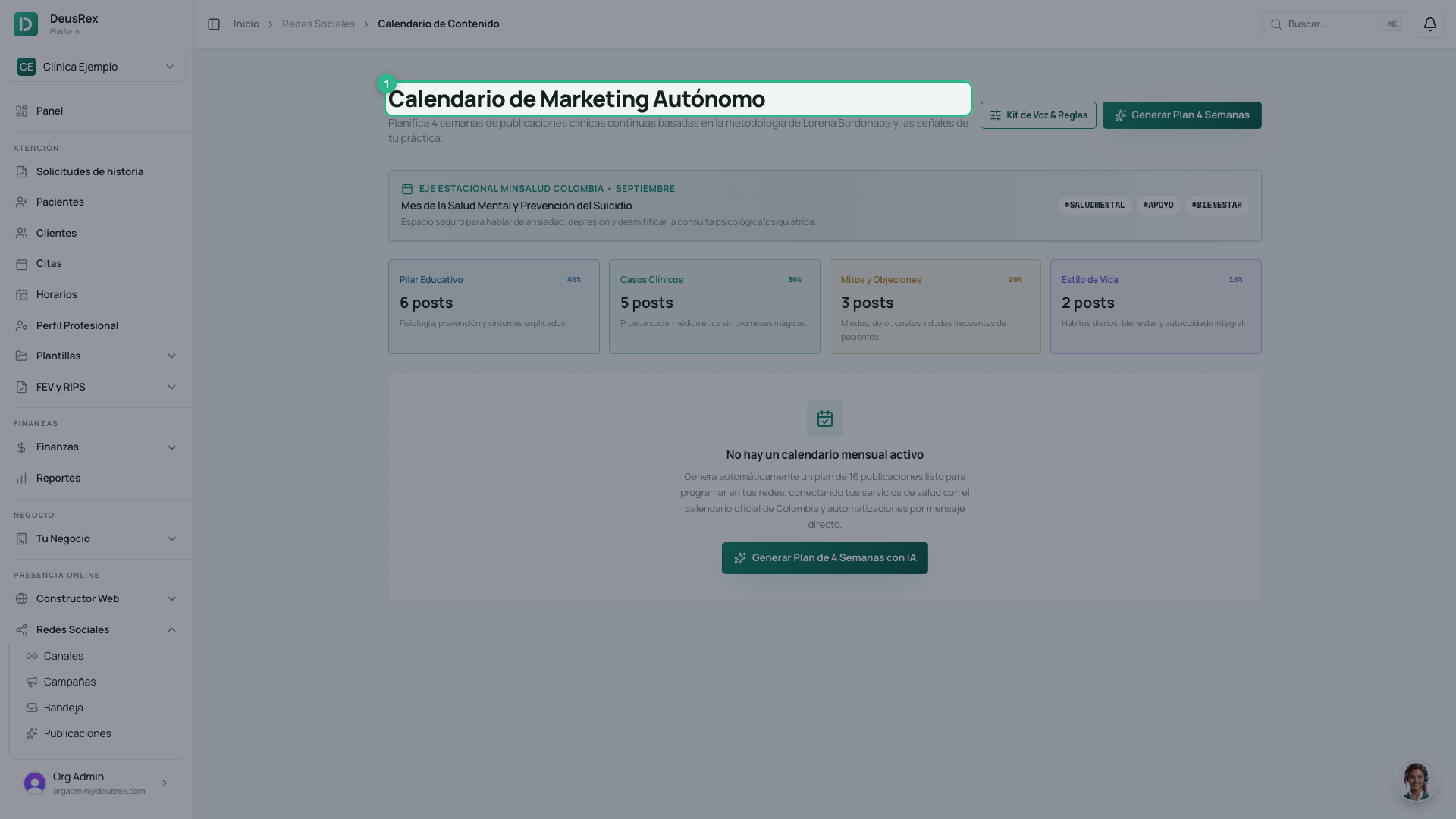The image size is (1456, 819).
Task: Toggle the sidebar panel icon
Action: coord(214,24)
